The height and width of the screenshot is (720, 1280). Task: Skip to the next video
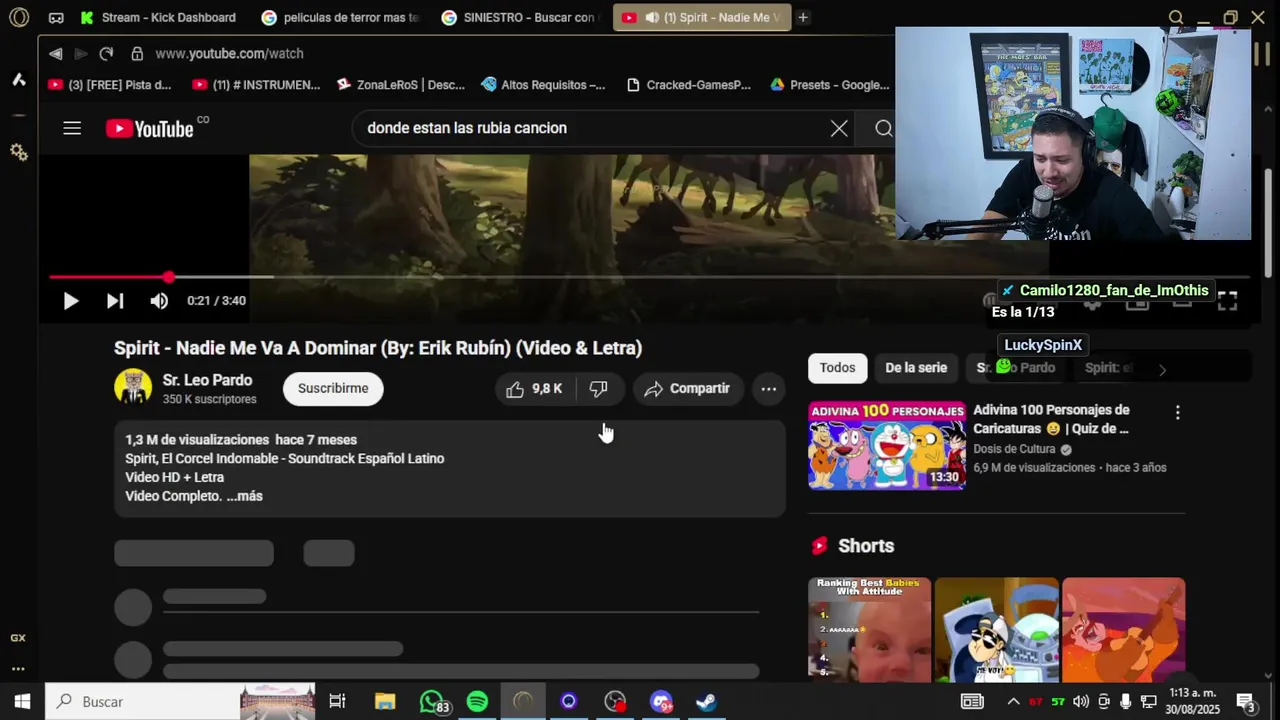coord(115,301)
